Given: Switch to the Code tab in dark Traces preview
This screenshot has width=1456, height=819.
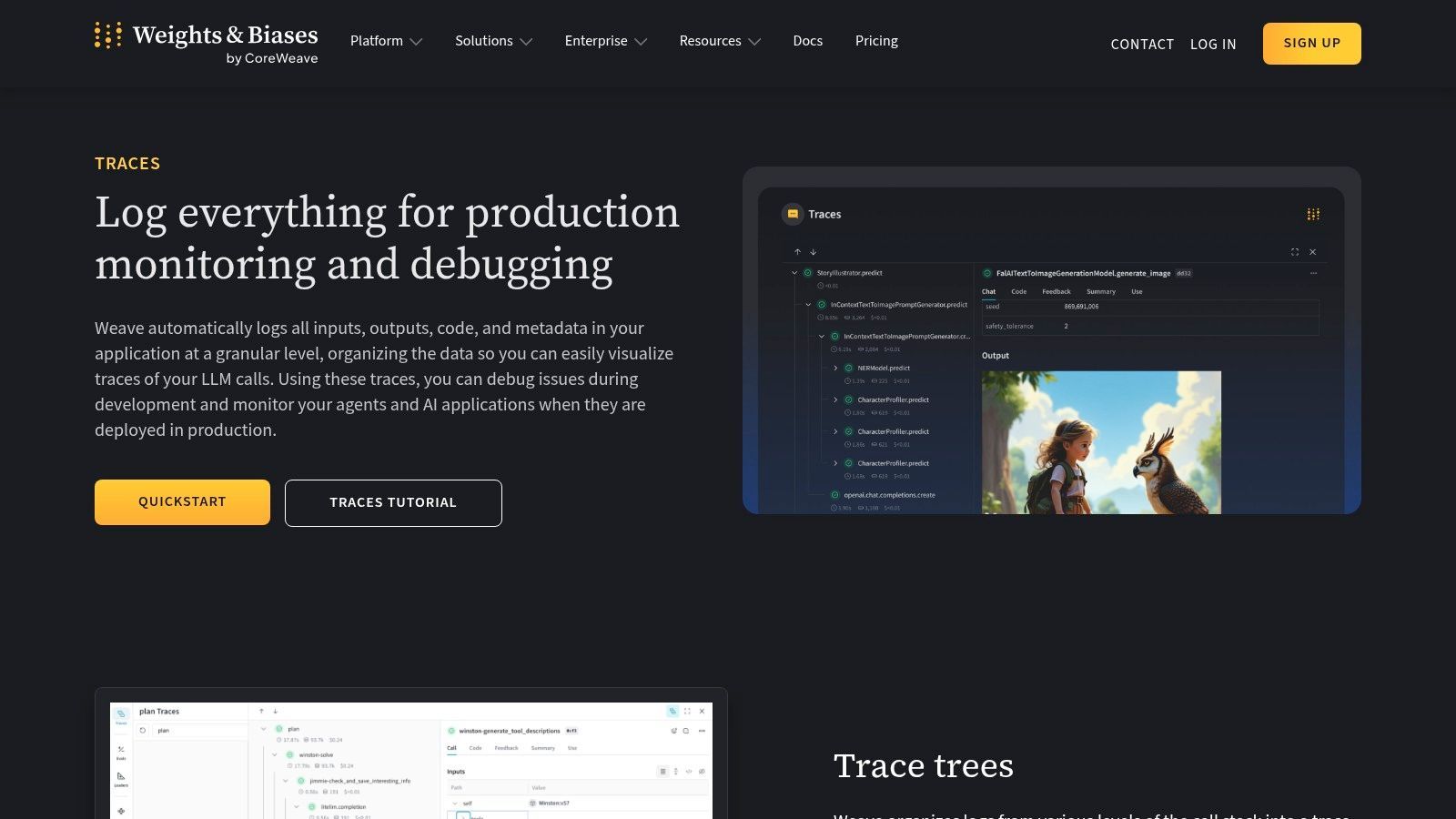Looking at the screenshot, I should point(1019,292).
